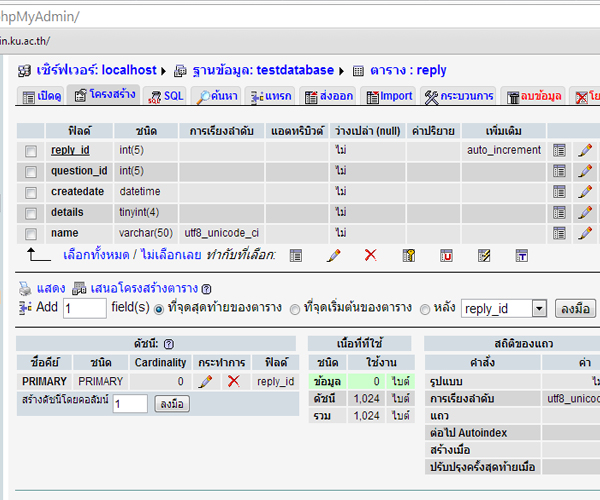Click the primary key icon in the bulk actions row
This screenshot has height=500, width=600.
coord(408,256)
